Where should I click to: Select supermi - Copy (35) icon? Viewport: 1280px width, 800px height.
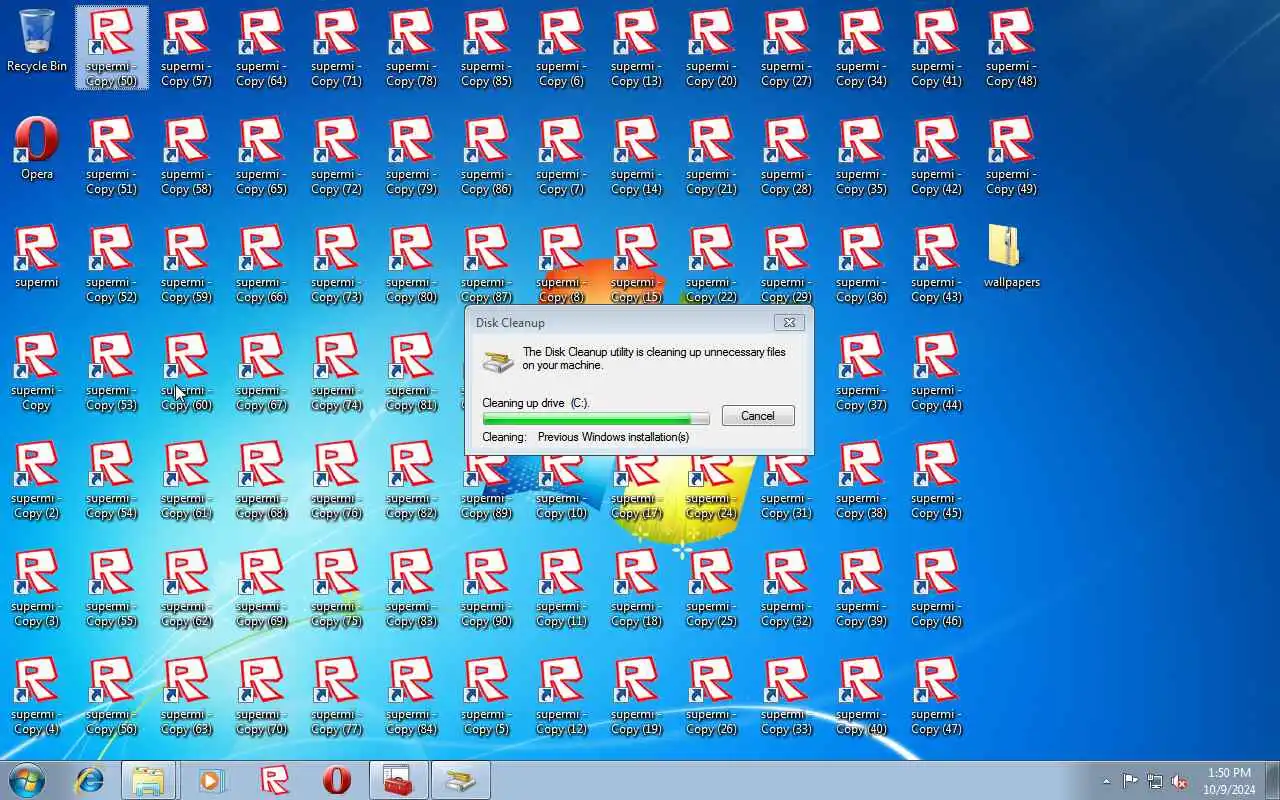coord(862,156)
